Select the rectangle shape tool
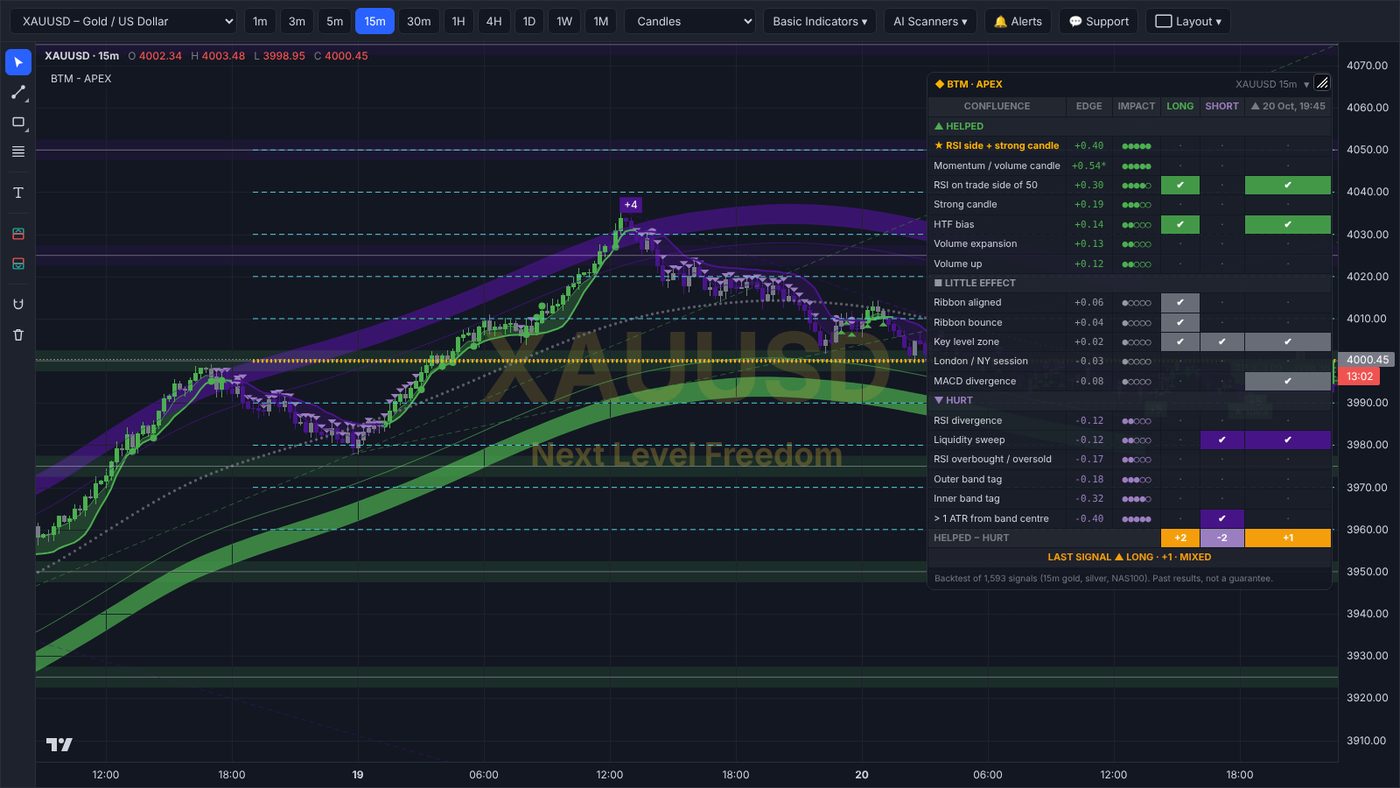 click(x=18, y=122)
